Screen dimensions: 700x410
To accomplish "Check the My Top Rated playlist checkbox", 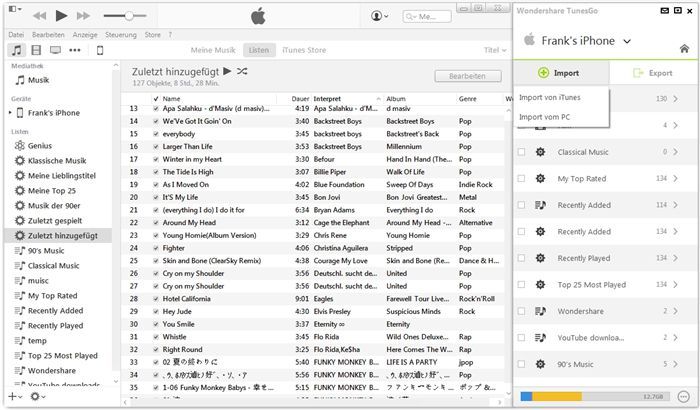I will click(x=521, y=178).
